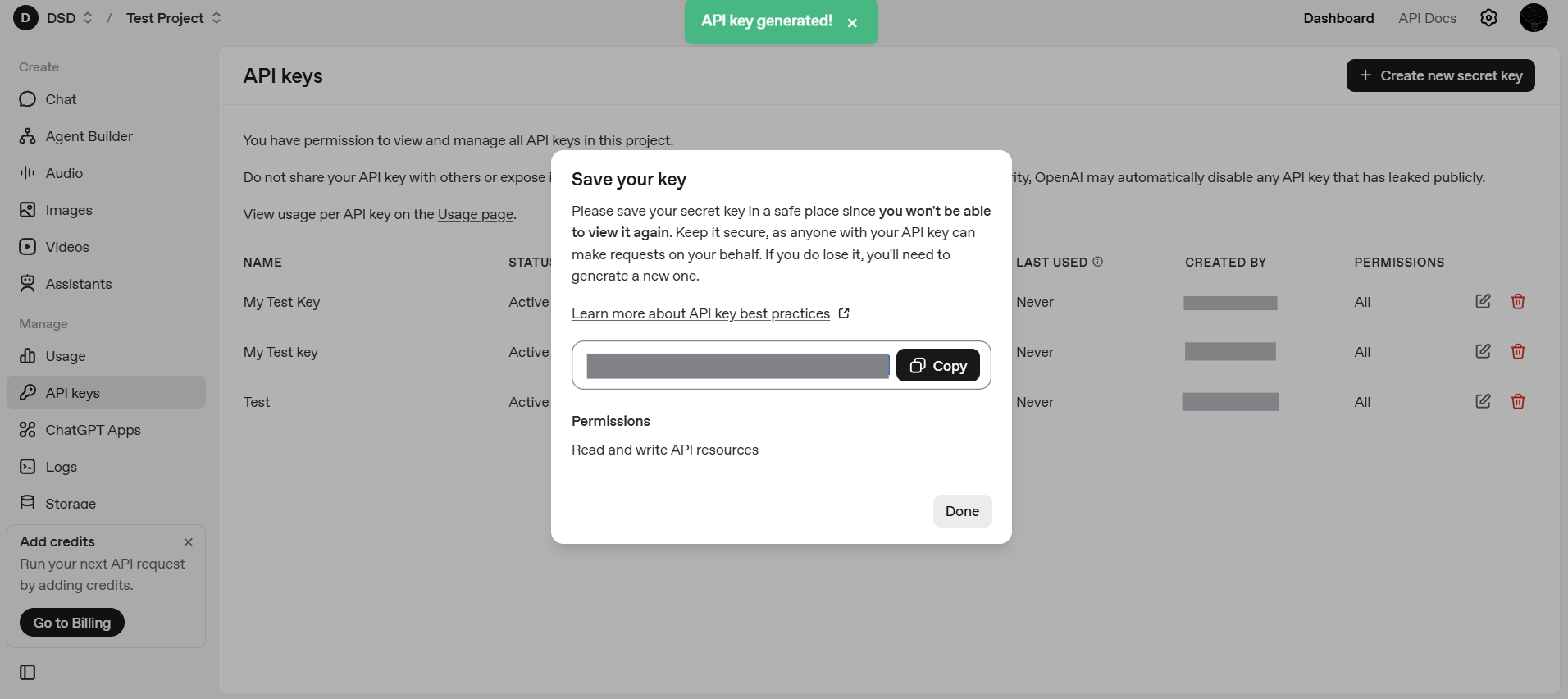Edit the Test API key row
Viewport: 1568px width, 699px height.
(1483, 402)
